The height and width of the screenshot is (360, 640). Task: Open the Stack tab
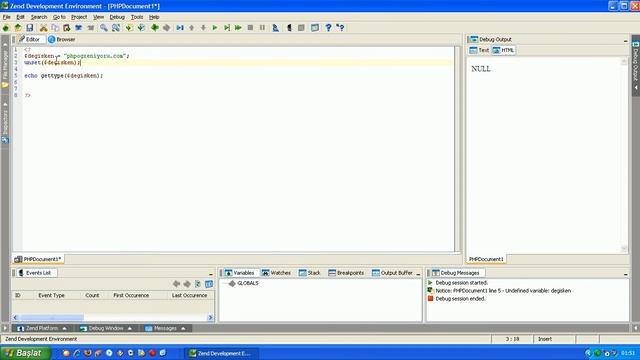309,273
